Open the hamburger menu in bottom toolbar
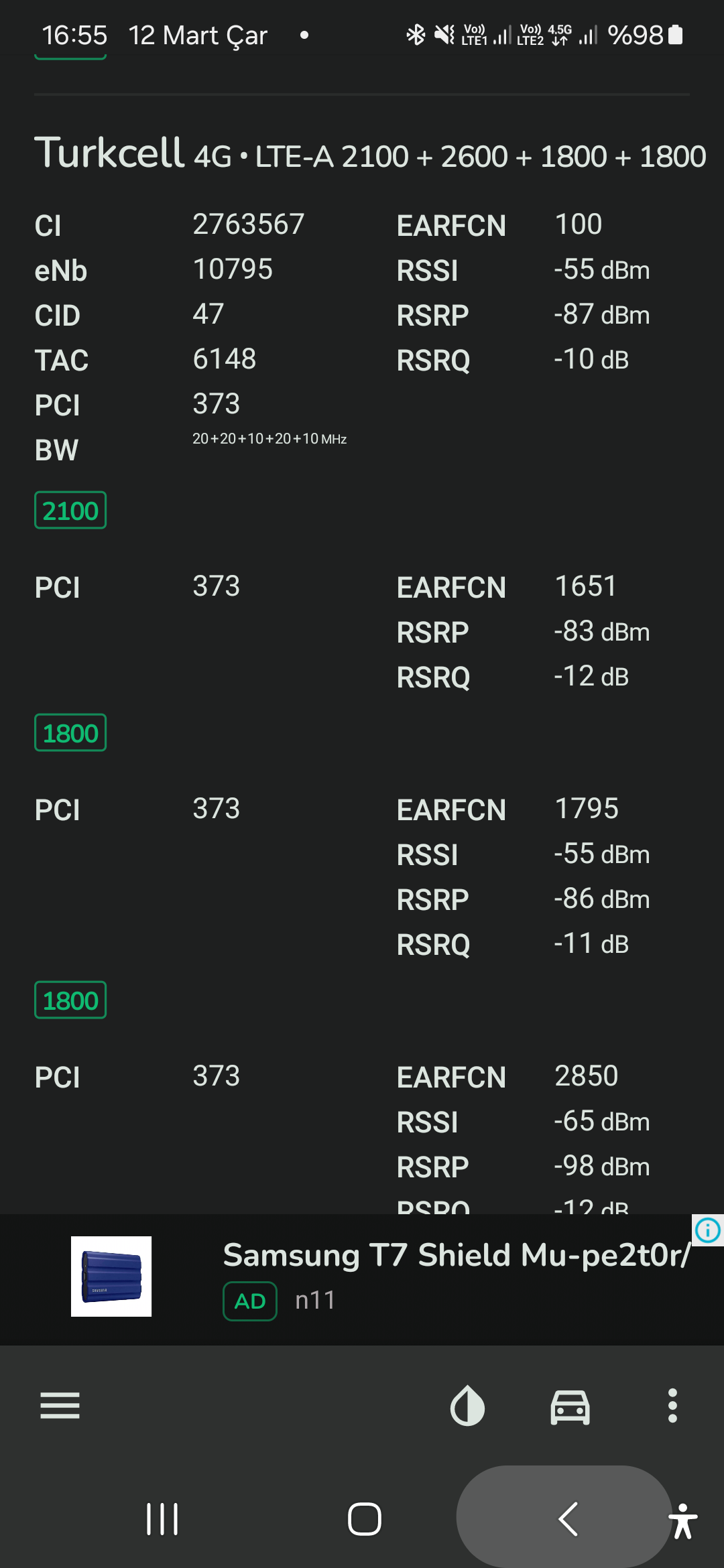Image resolution: width=724 pixels, height=1568 pixels. click(x=60, y=1405)
